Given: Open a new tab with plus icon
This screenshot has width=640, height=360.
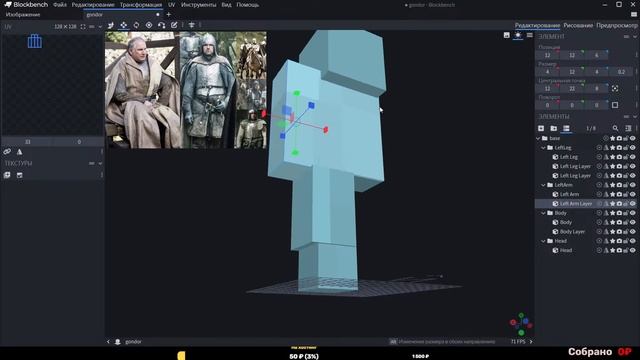Looking at the screenshot, I should 169,15.
